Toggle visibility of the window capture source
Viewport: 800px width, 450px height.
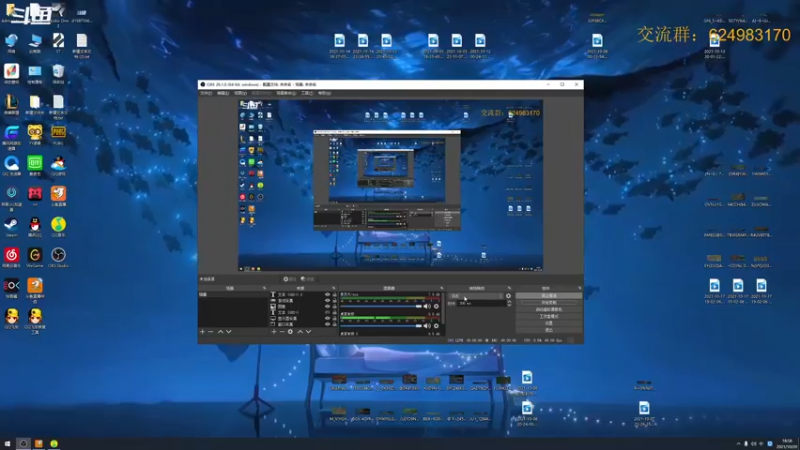[x=328, y=324]
